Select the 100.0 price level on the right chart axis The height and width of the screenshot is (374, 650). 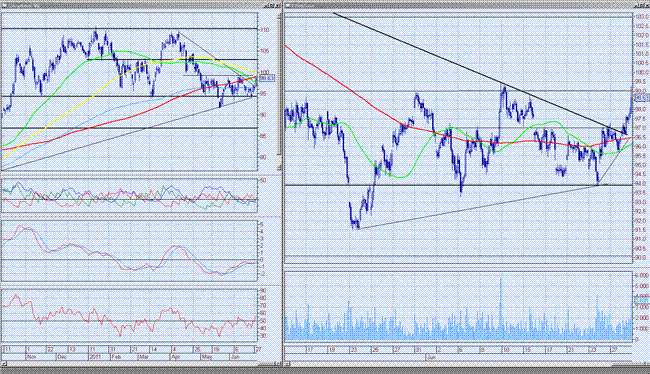[642, 72]
